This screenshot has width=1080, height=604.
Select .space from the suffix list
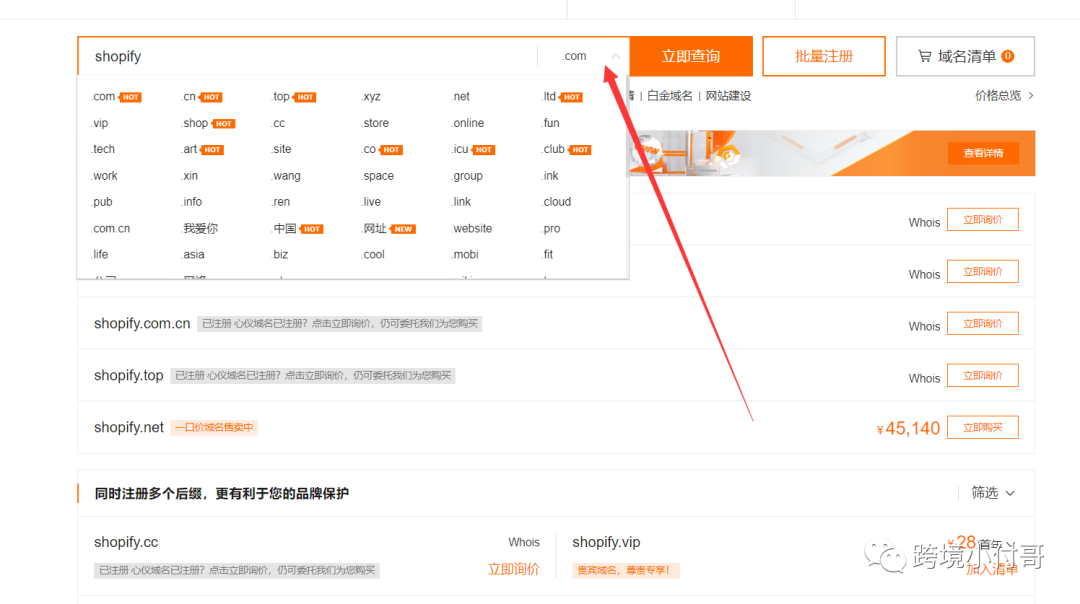(x=377, y=176)
